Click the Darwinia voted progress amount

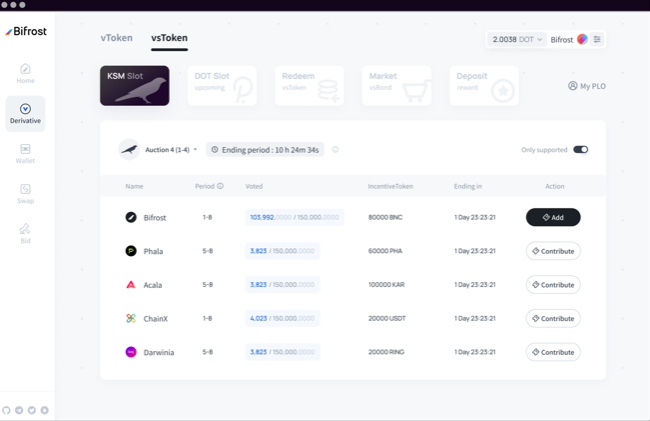(x=282, y=352)
